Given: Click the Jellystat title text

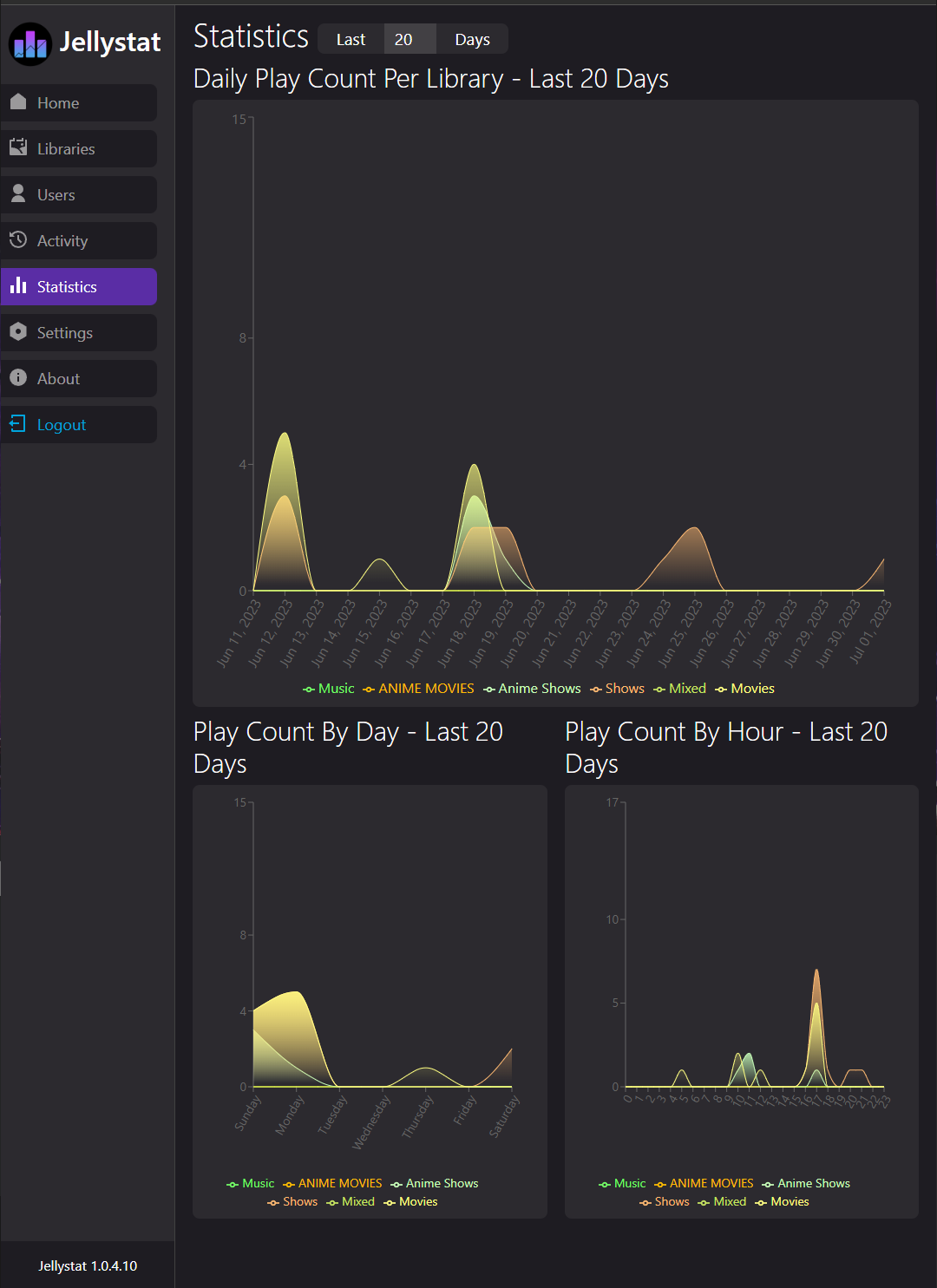Looking at the screenshot, I should pos(110,42).
